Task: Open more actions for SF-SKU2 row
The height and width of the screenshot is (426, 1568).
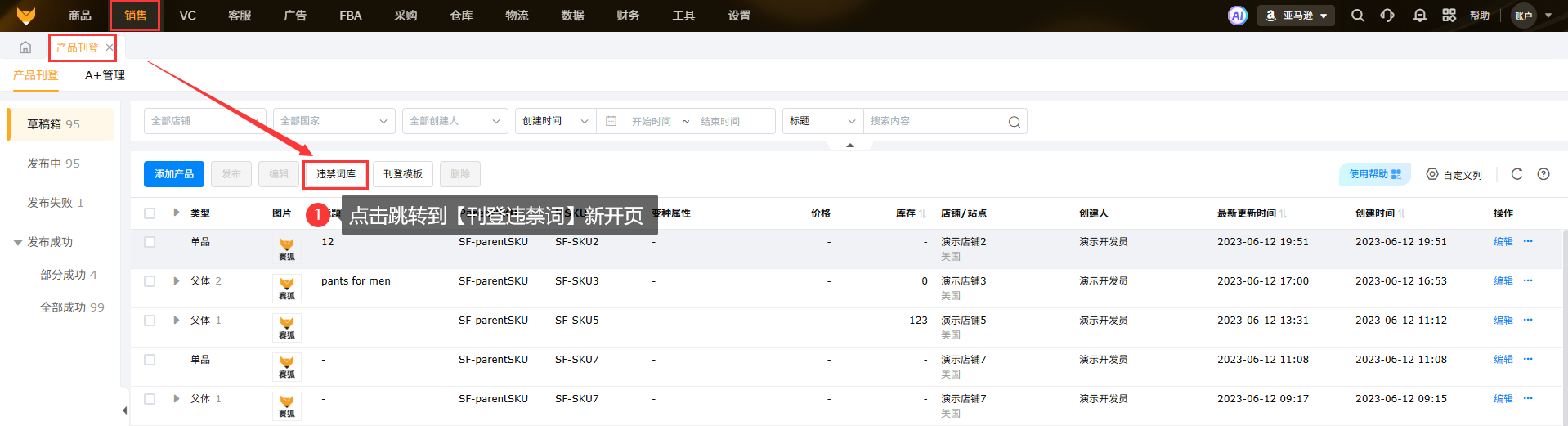Action: (x=1528, y=241)
